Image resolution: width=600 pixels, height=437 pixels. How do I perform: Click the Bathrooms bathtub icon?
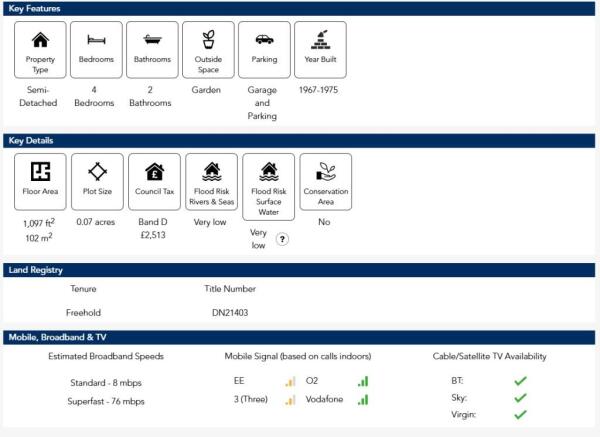(153, 40)
